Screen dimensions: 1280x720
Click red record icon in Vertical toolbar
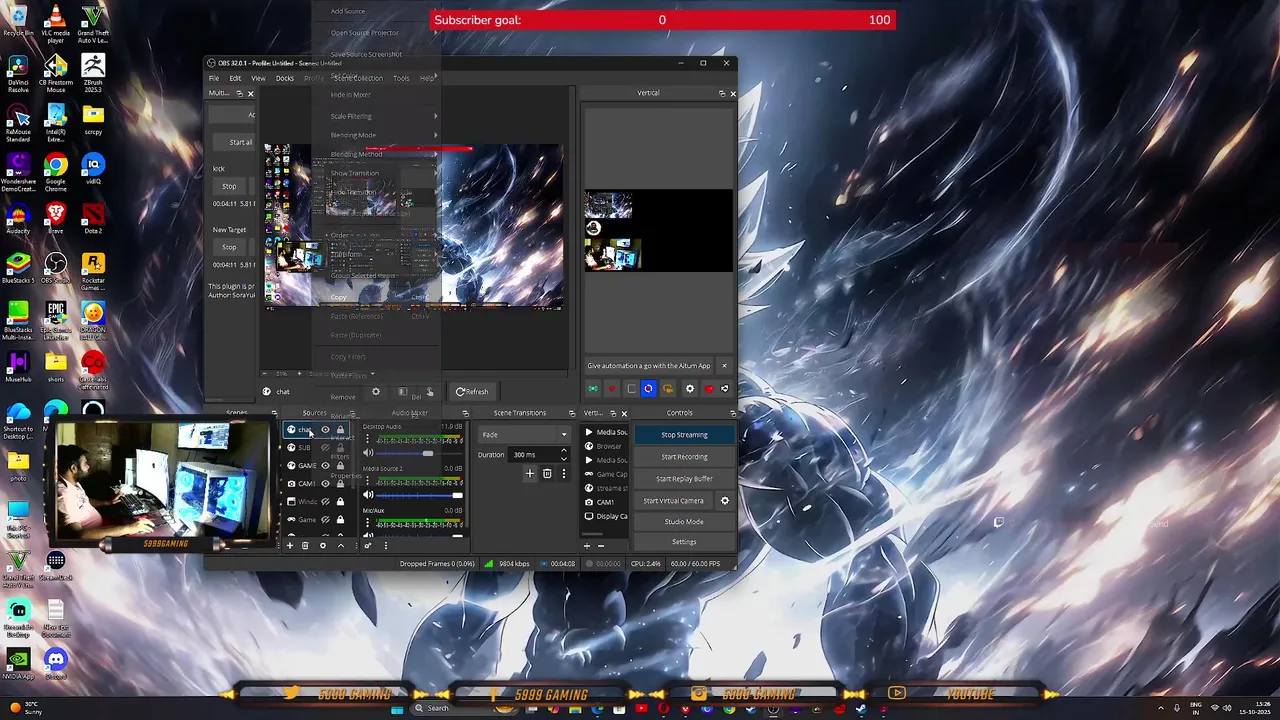pos(612,389)
